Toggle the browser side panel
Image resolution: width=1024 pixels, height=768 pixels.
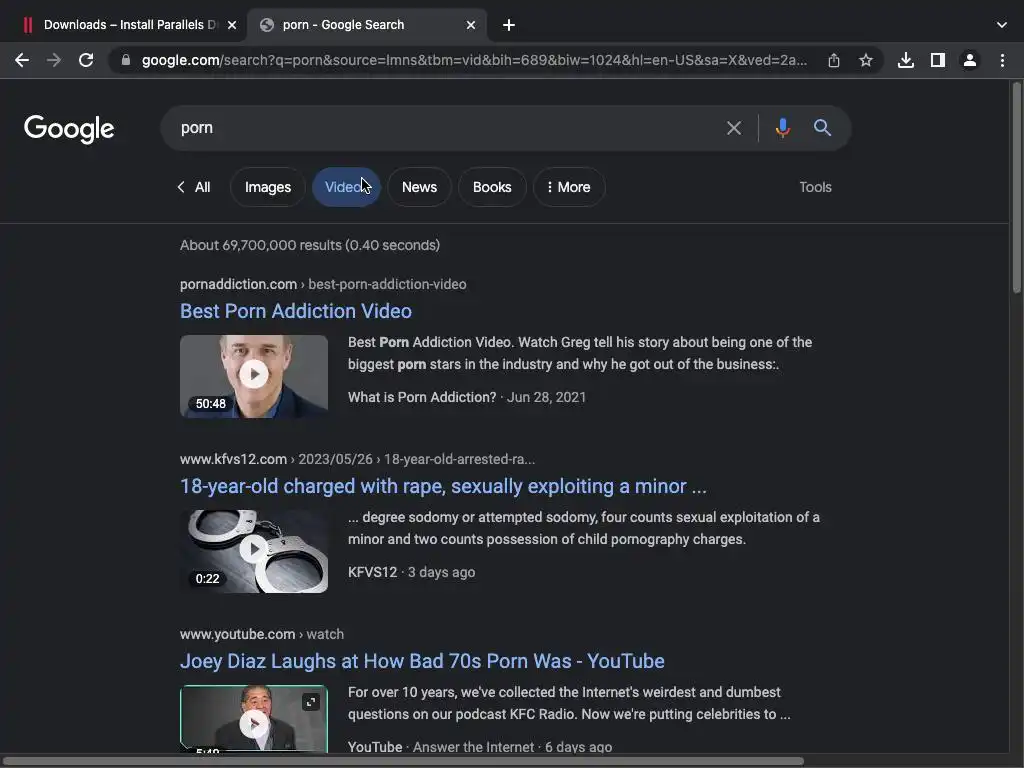tap(938, 61)
